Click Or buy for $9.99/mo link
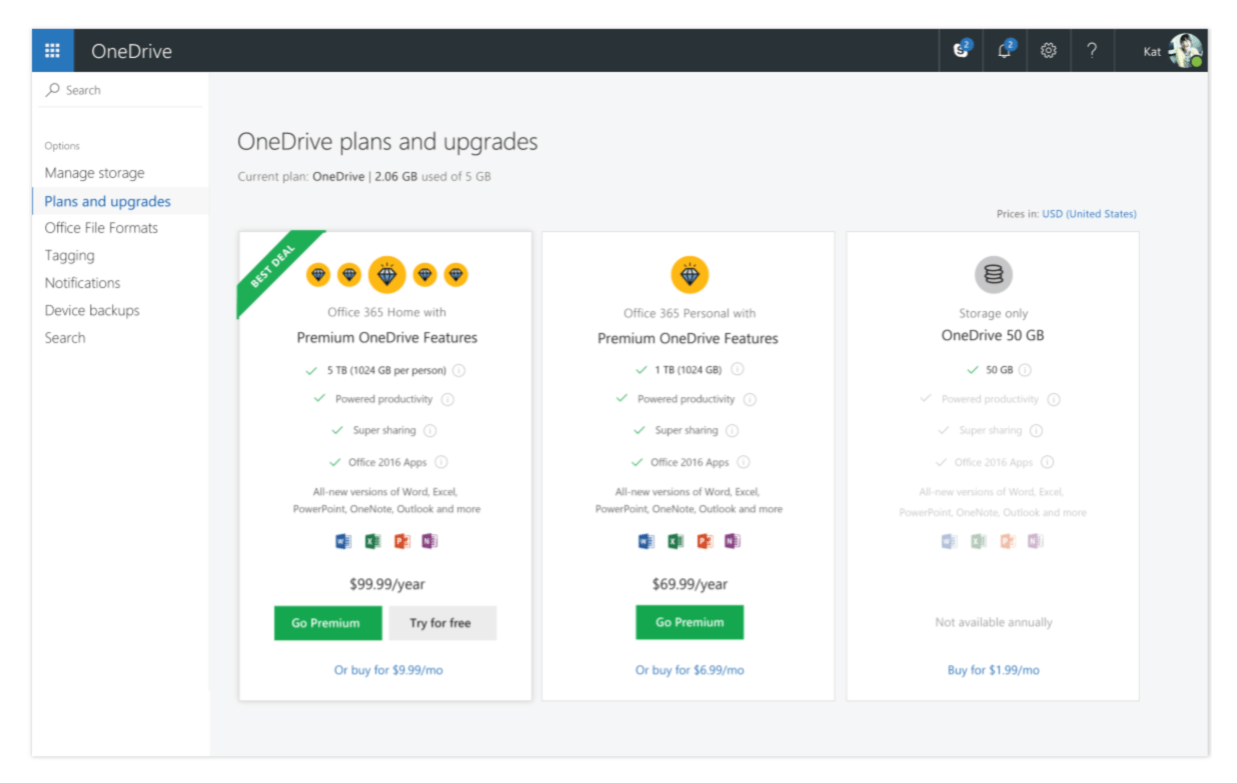The width and height of the screenshot is (1237, 783). (388, 670)
